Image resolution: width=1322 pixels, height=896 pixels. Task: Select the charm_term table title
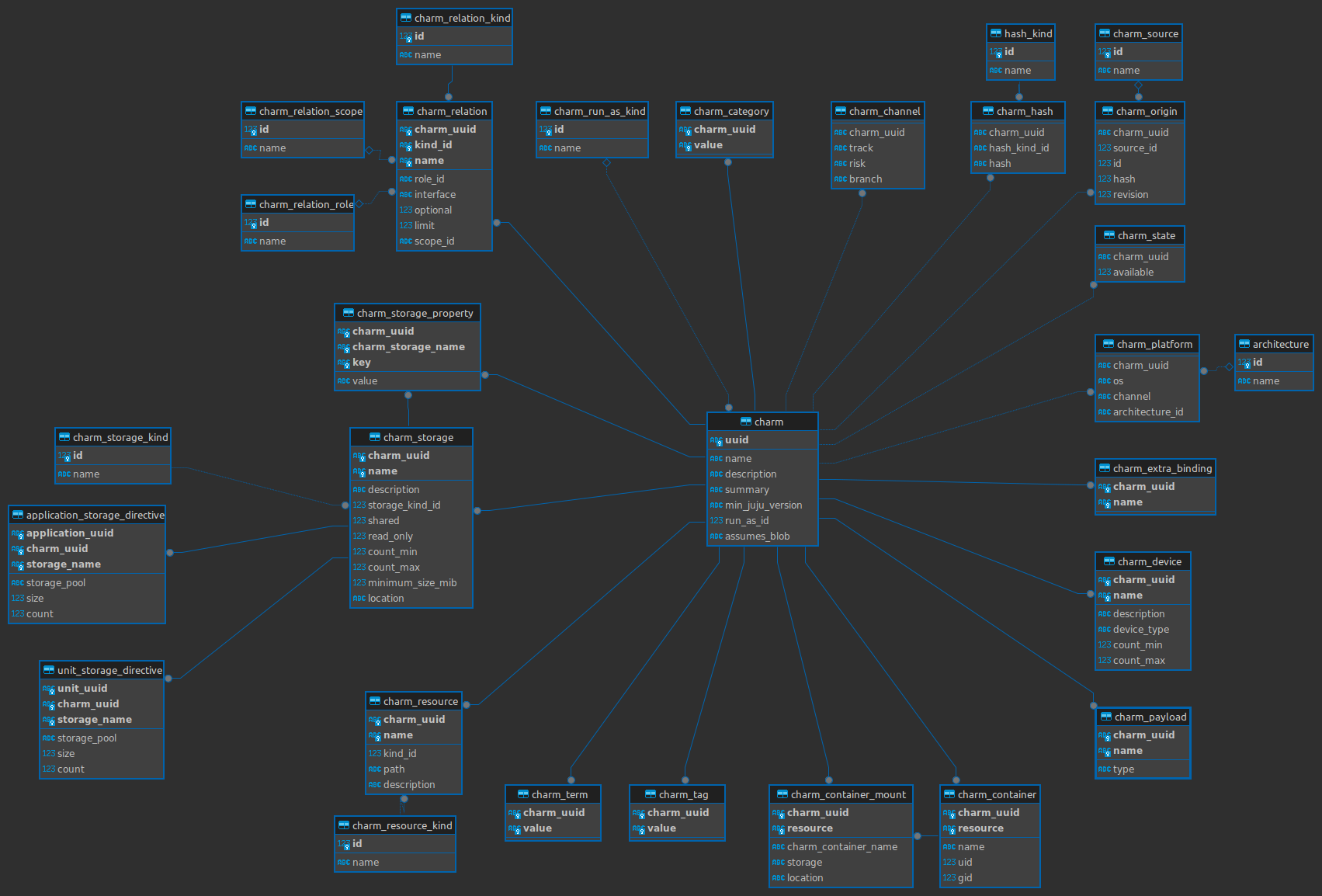pyautogui.click(x=559, y=794)
